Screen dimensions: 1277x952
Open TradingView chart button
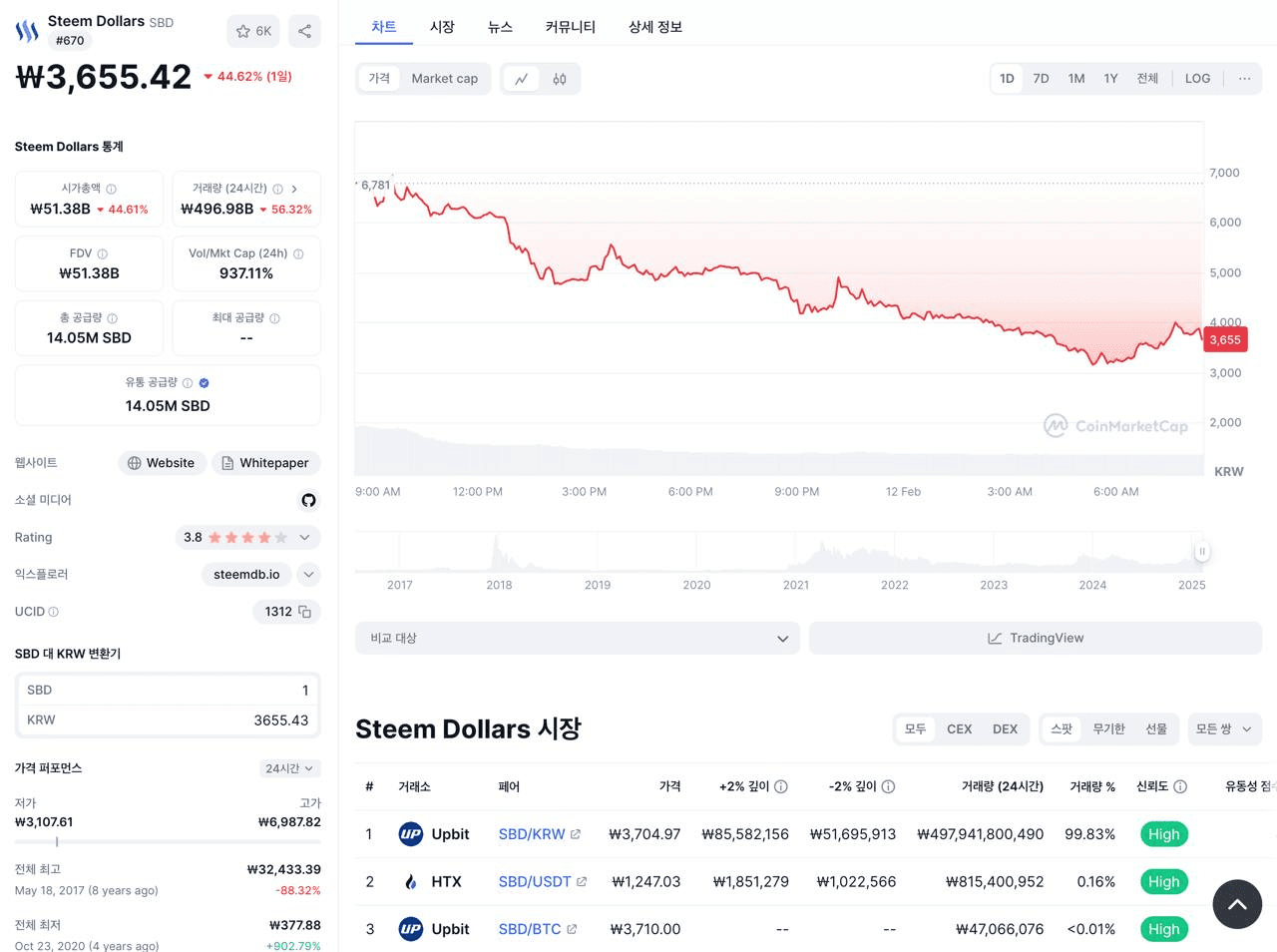(x=1036, y=639)
